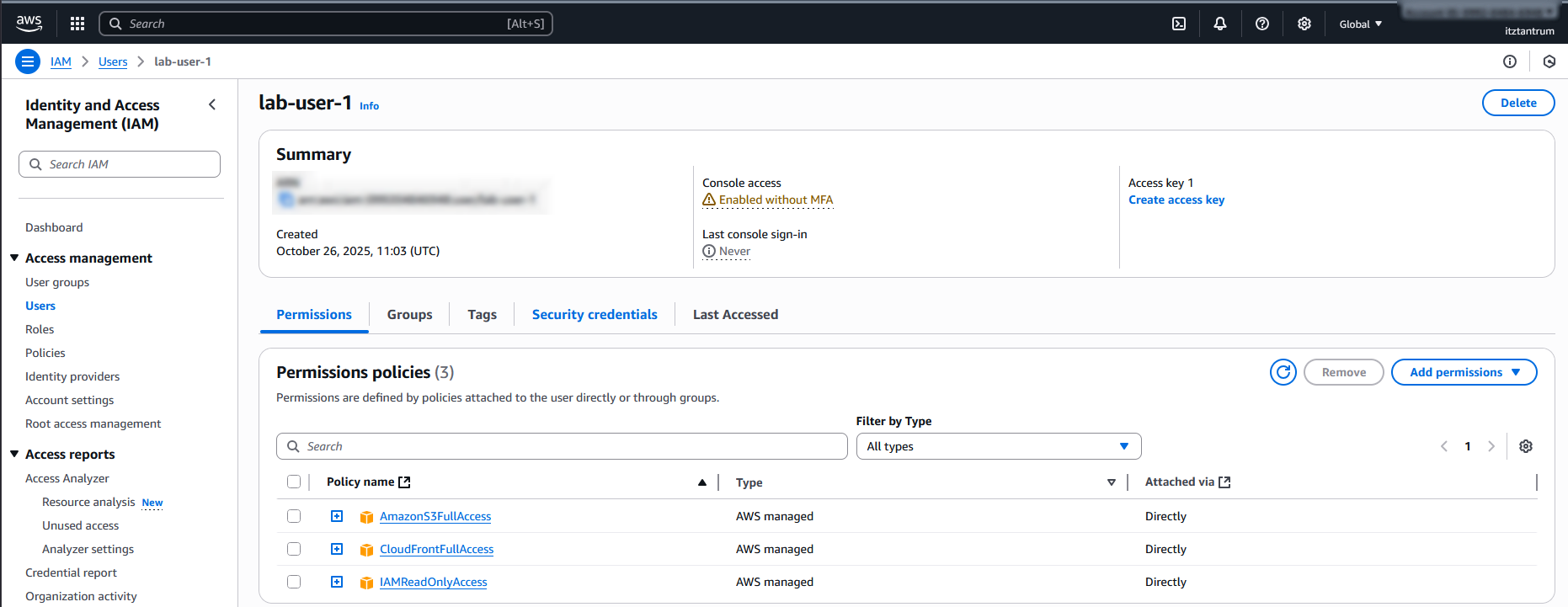Click the Create access key link
The image size is (1568, 607).
[x=1176, y=200]
